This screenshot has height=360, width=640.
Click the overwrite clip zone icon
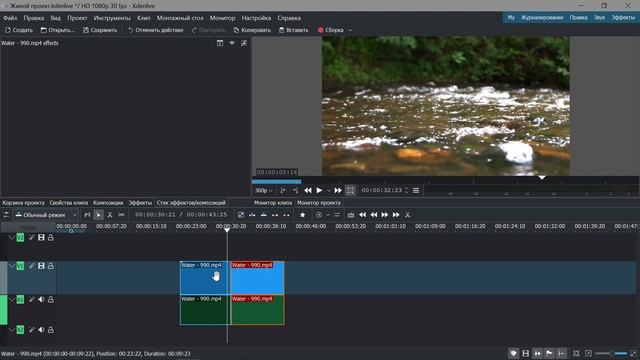pos(264,215)
